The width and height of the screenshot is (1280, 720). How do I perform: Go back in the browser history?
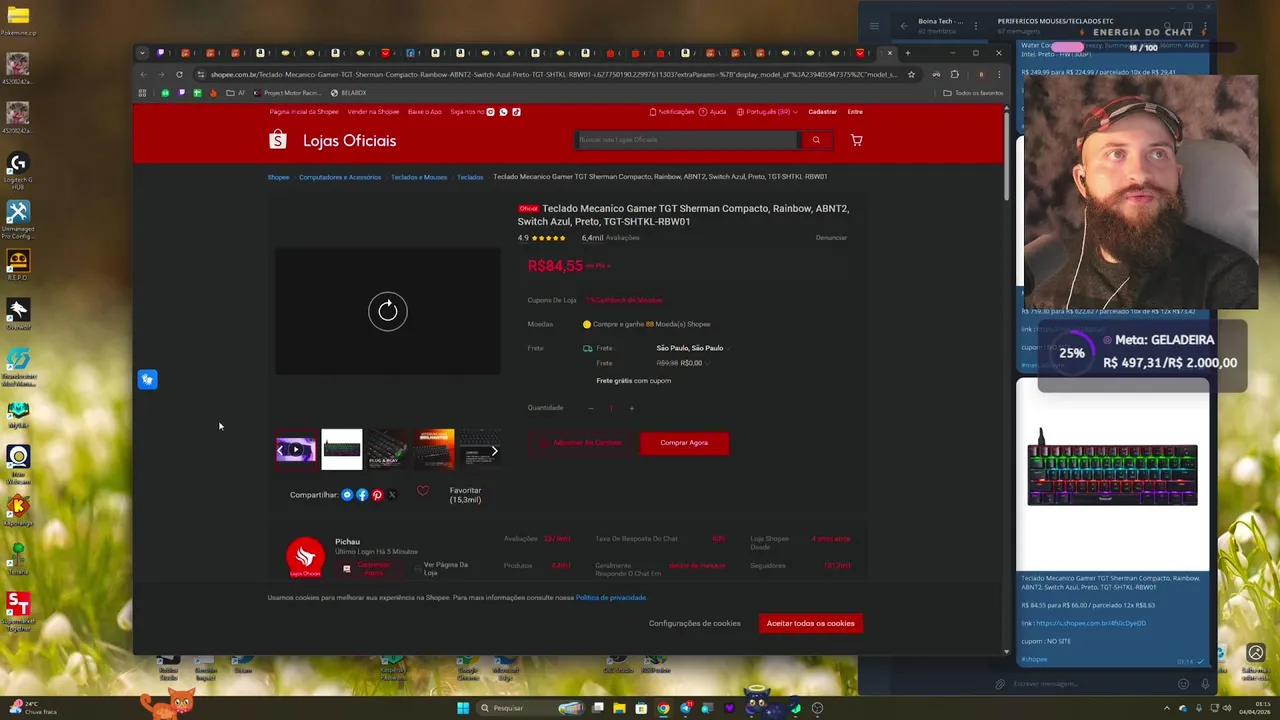coord(143,74)
